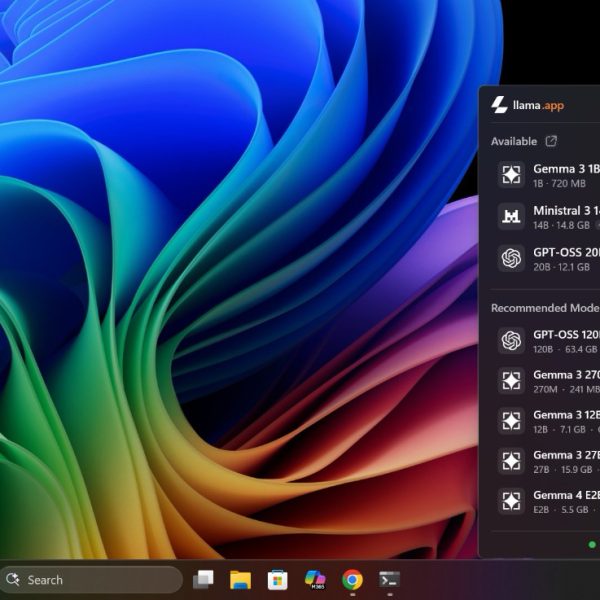The width and height of the screenshot is (600, 600).
Task: Click the '1B · 720 MB' size text
Action: (559, 183)
